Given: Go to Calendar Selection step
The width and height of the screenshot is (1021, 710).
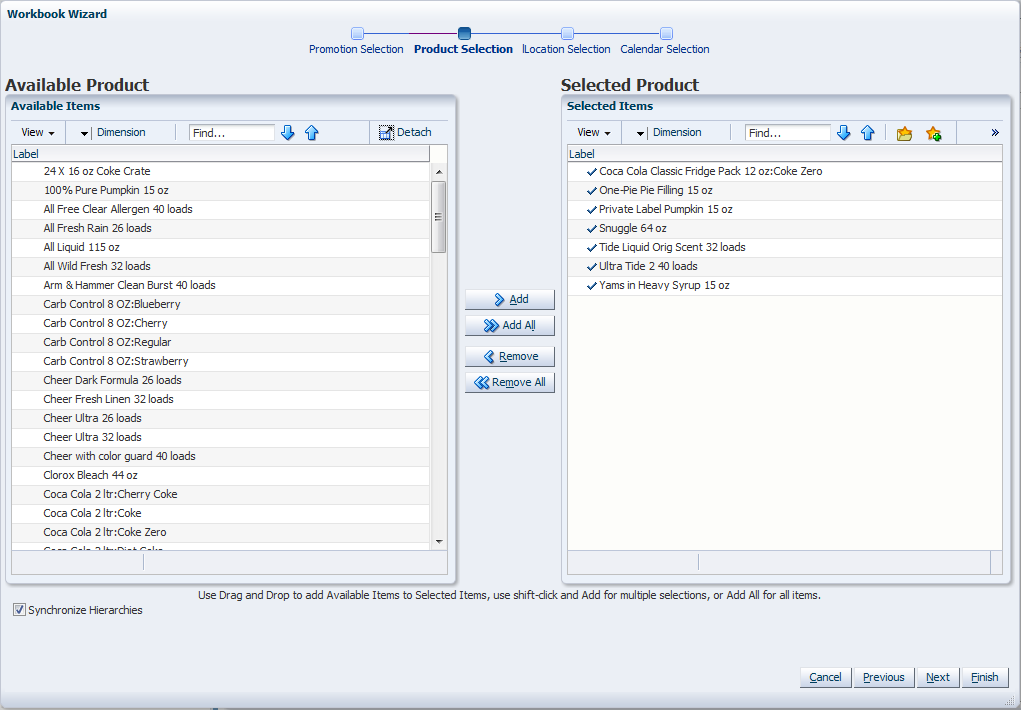Looking at the screenshot, I should (x=665, y=41).
